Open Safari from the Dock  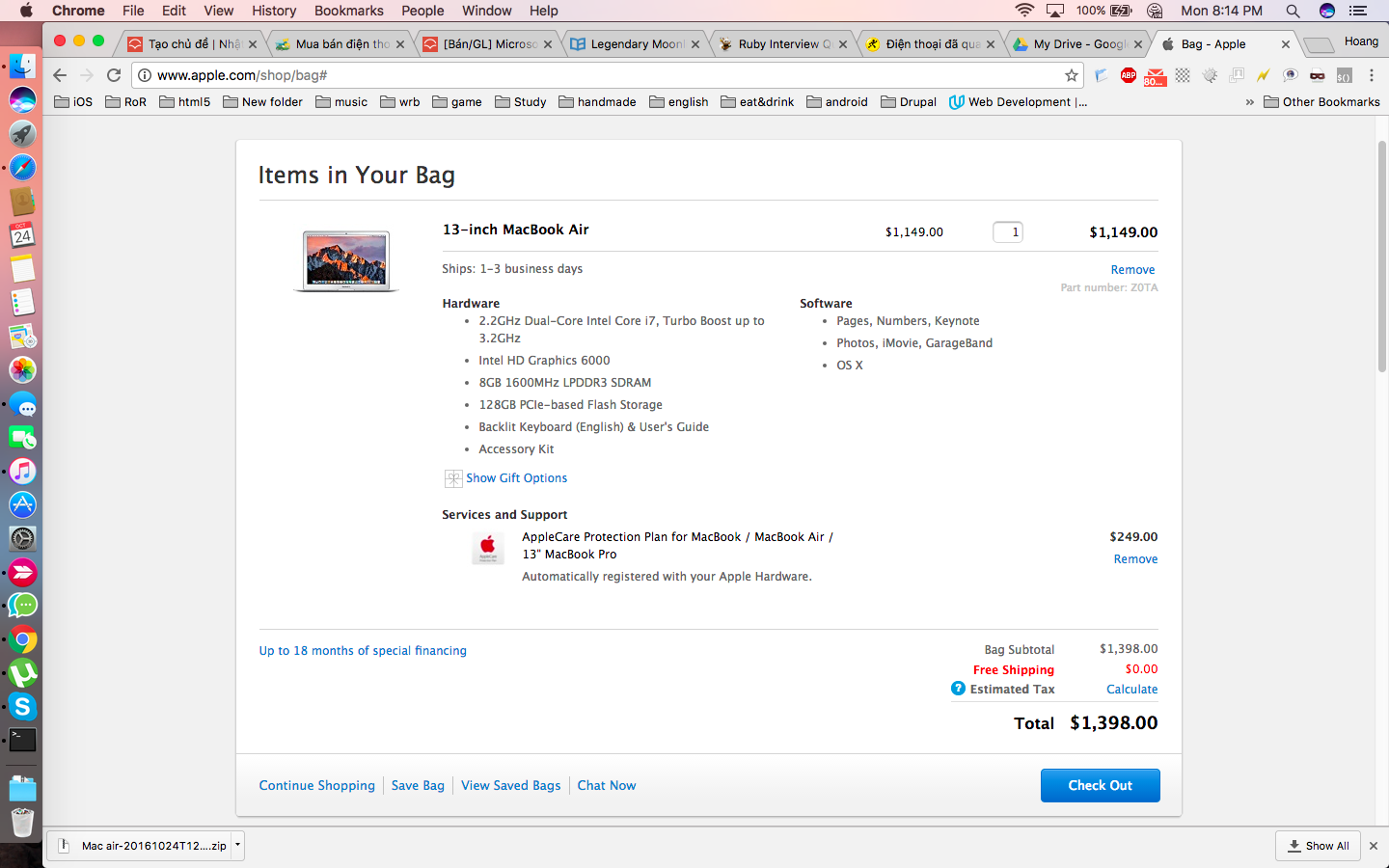22,167
